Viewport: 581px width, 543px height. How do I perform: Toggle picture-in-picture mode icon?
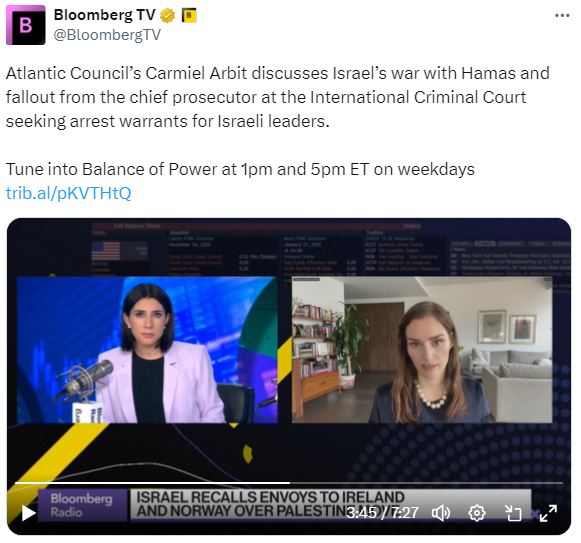click(x=513, y=513)
